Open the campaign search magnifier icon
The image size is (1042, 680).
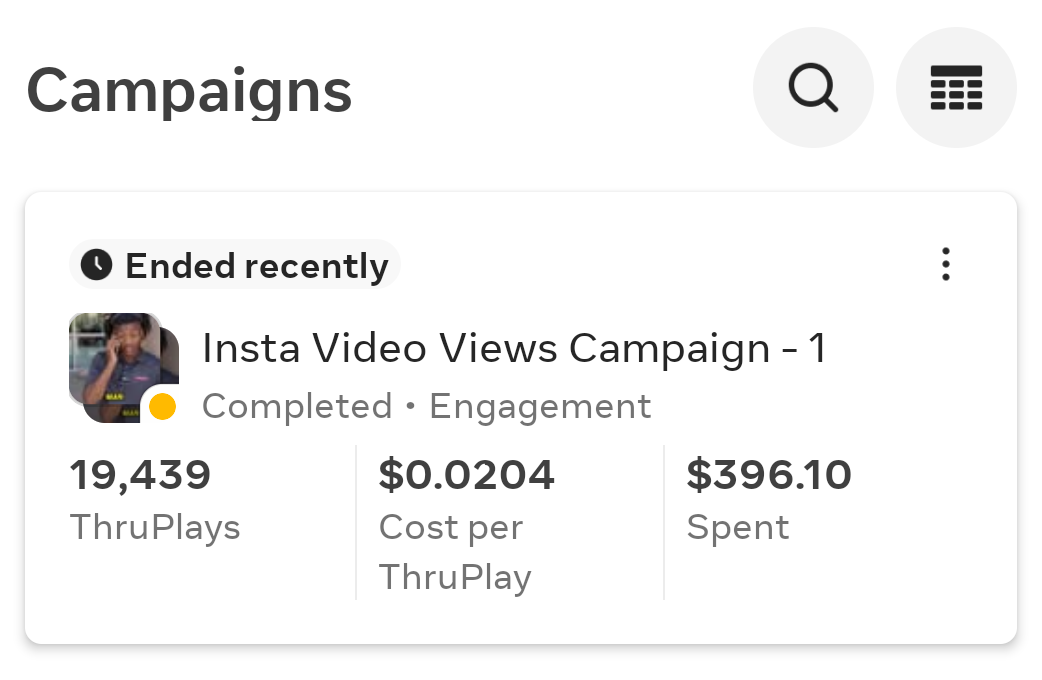tap(813, 88)
